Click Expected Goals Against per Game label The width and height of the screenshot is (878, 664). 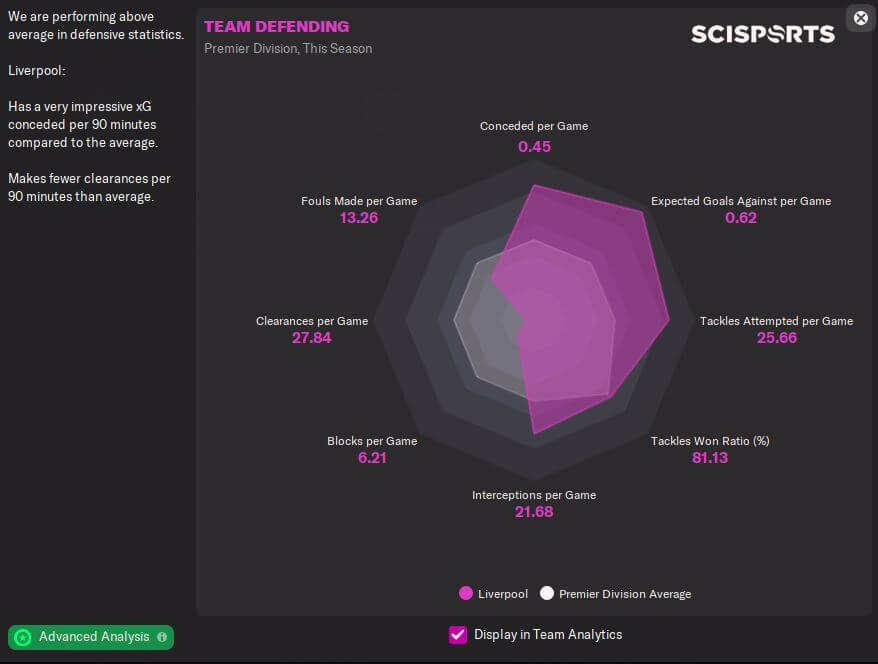click(741, 201)
